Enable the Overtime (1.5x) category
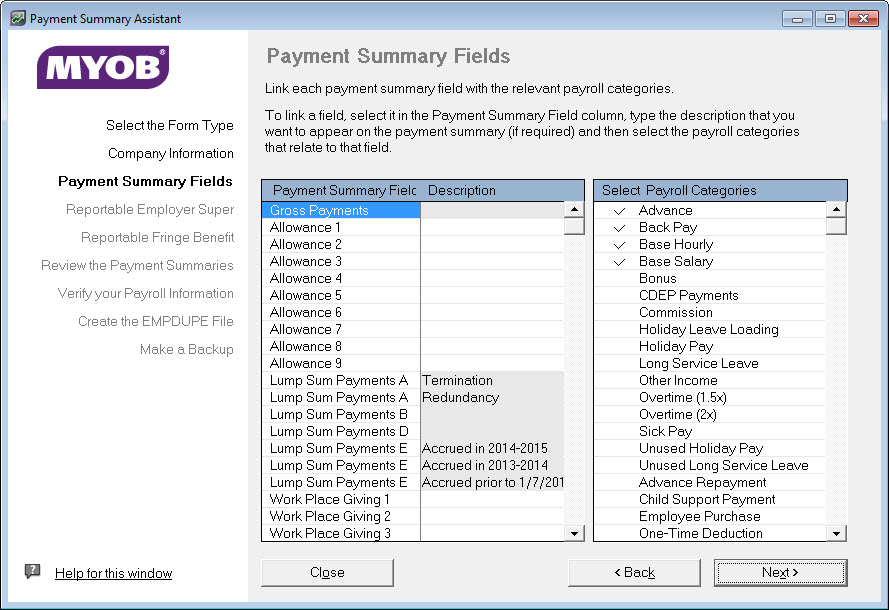 [x=621, y=397]
